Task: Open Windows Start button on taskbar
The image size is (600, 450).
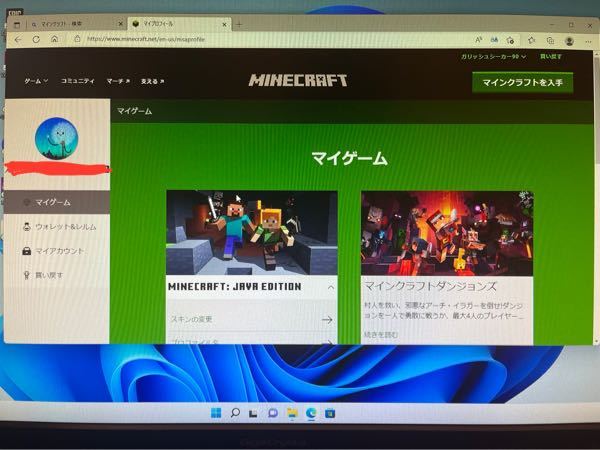Action: click(216, 413)
